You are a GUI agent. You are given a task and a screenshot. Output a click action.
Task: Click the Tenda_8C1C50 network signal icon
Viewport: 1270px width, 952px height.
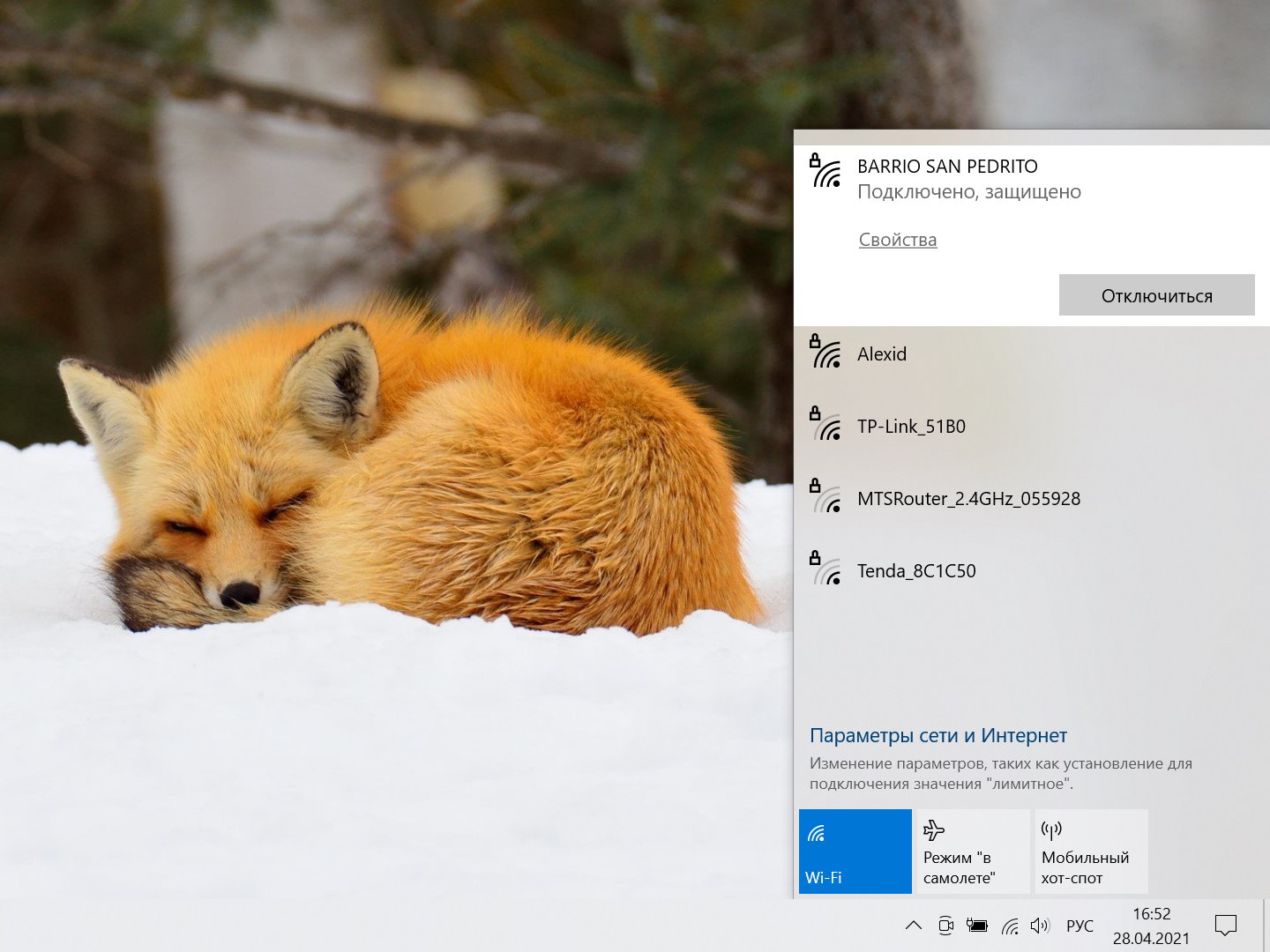coord(825,569)
